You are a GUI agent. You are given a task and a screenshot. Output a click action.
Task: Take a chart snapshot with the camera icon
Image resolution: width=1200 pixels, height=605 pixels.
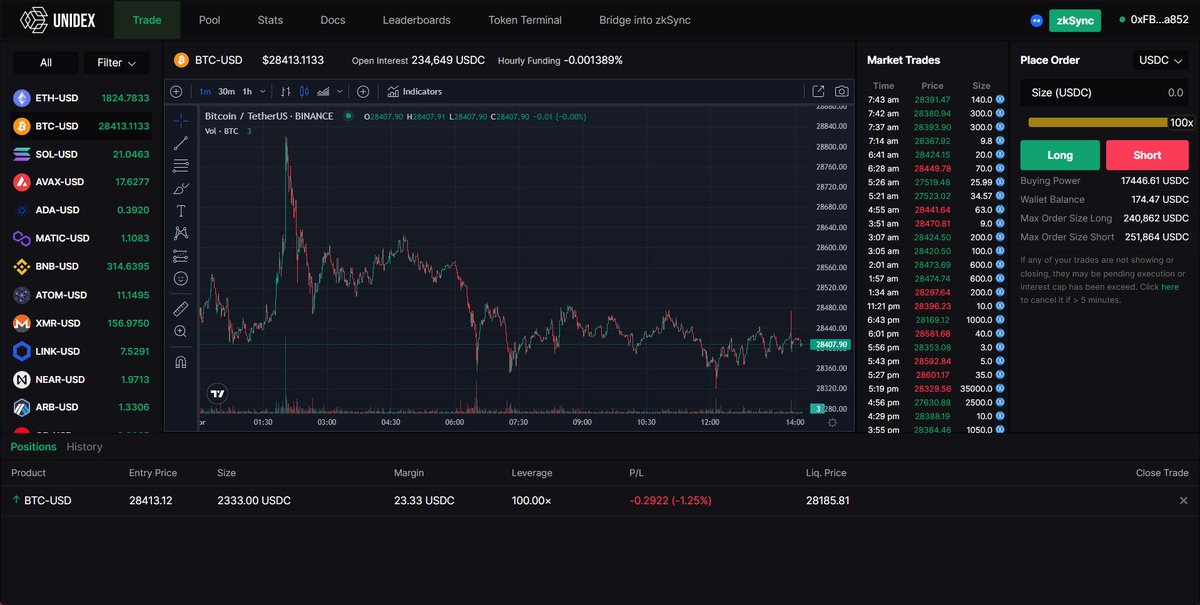[x=841, y=91]
